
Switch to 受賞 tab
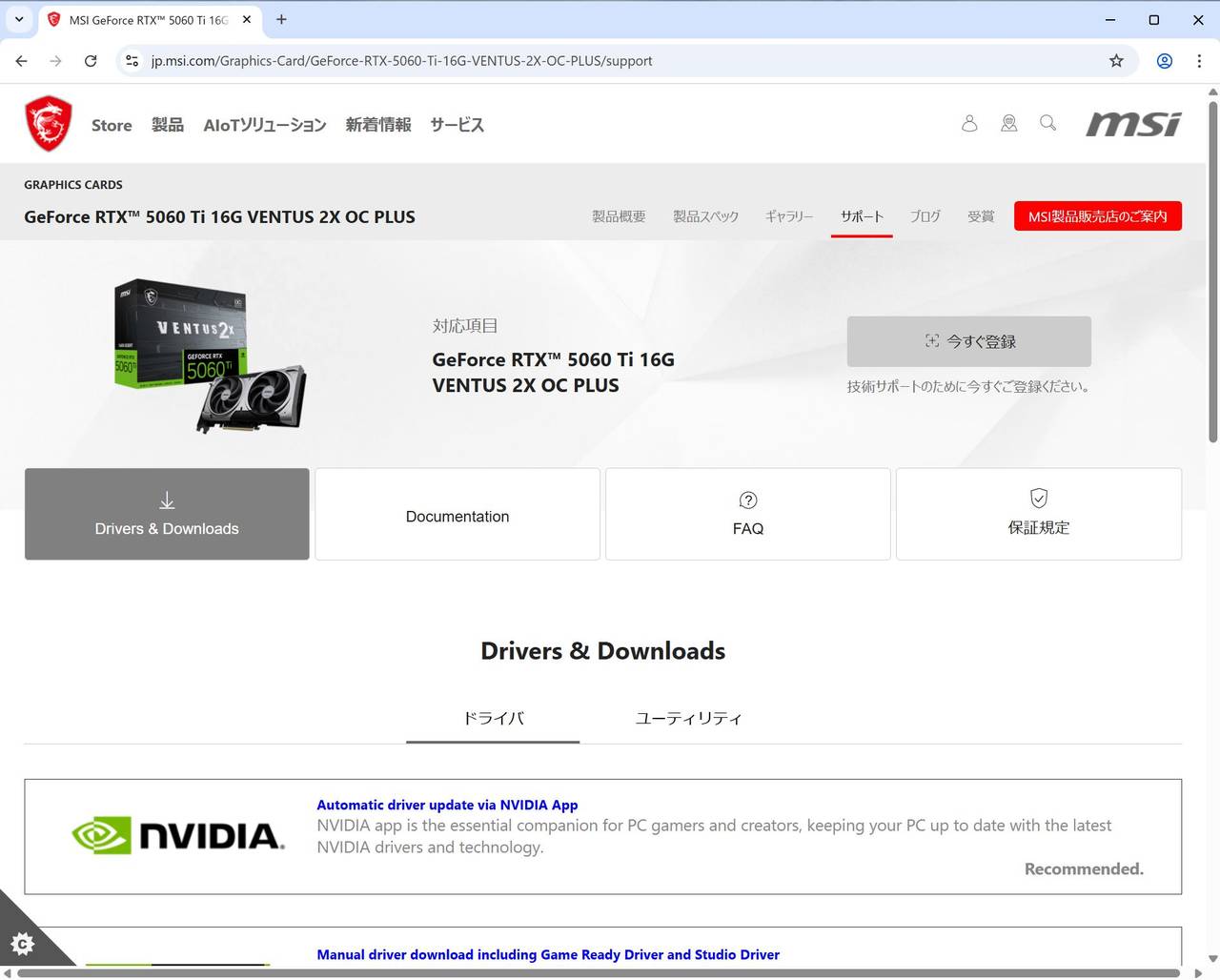click(x=981, y=216)
